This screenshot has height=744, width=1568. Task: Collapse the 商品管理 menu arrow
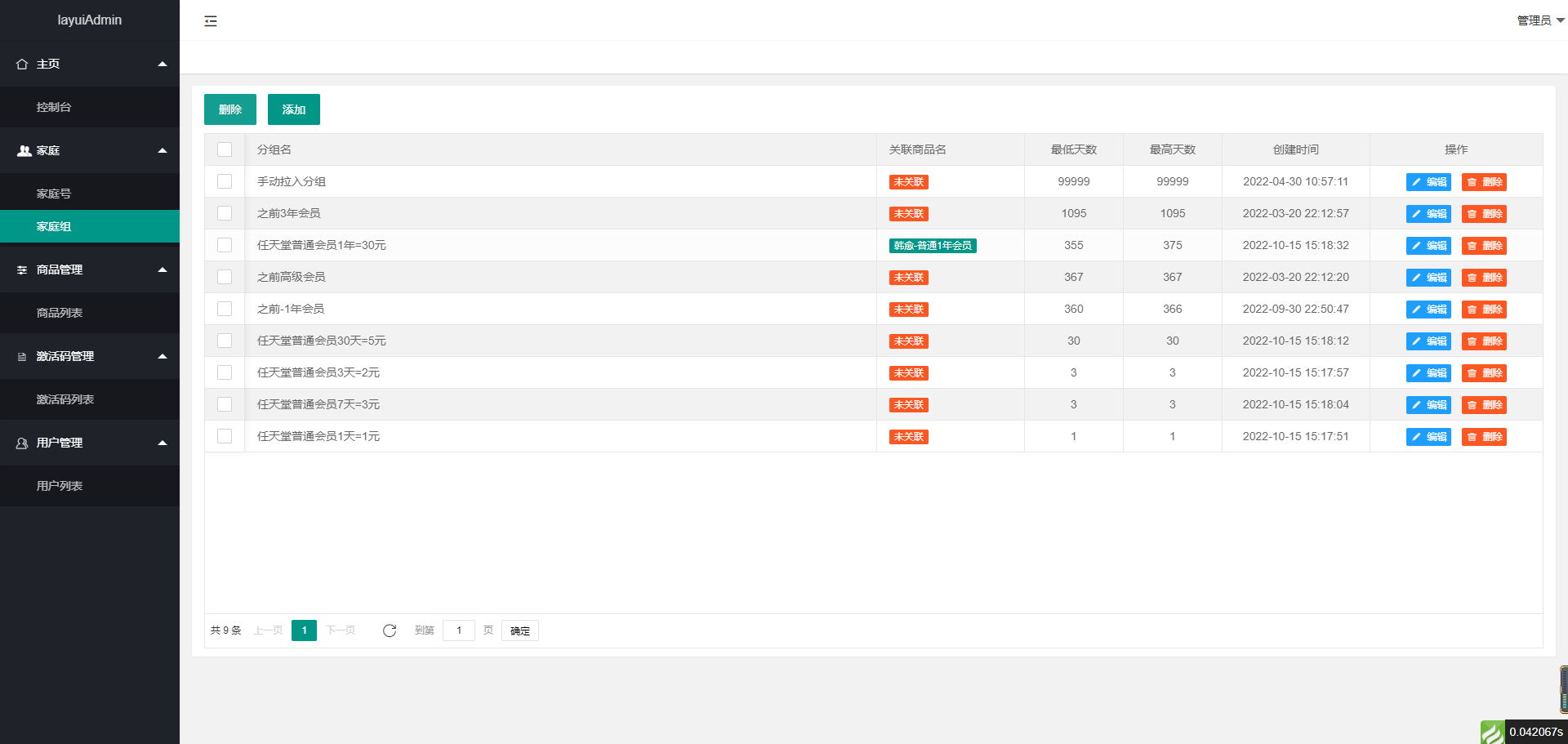163,270
